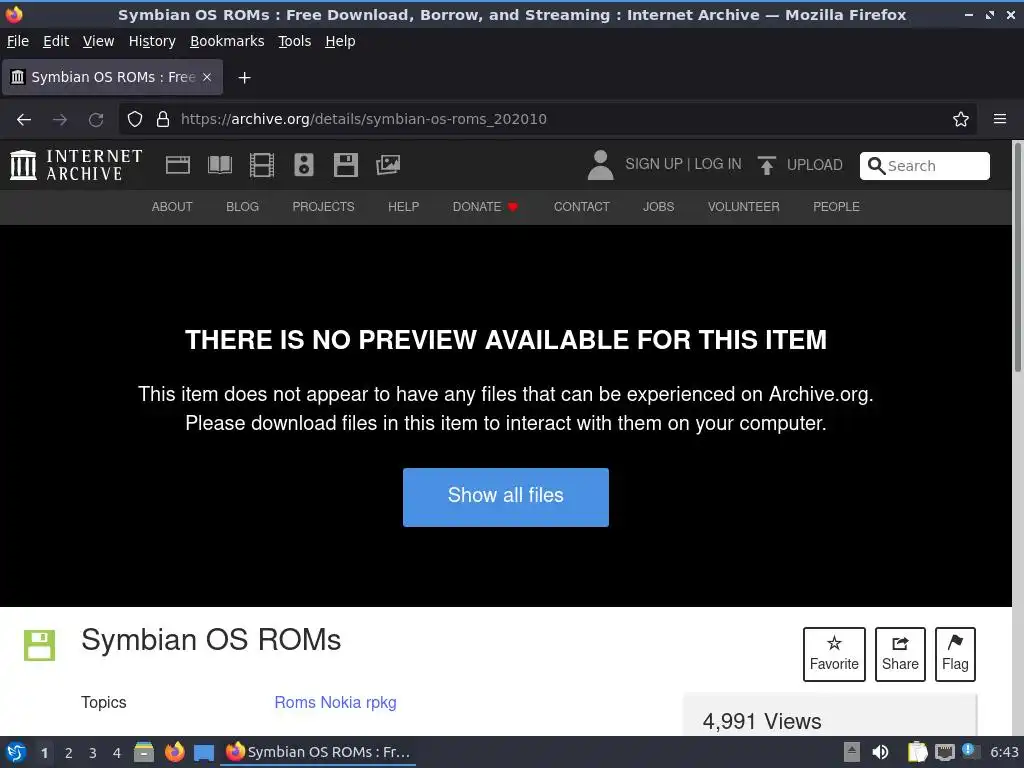Open the Audio speaker icon

point(304,165)
